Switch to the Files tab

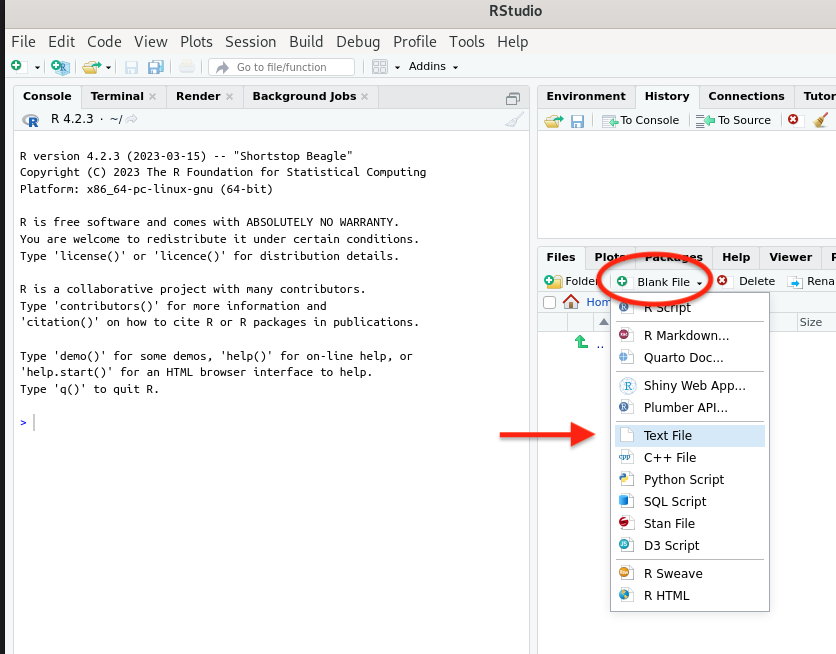click(x=561, y=257)
